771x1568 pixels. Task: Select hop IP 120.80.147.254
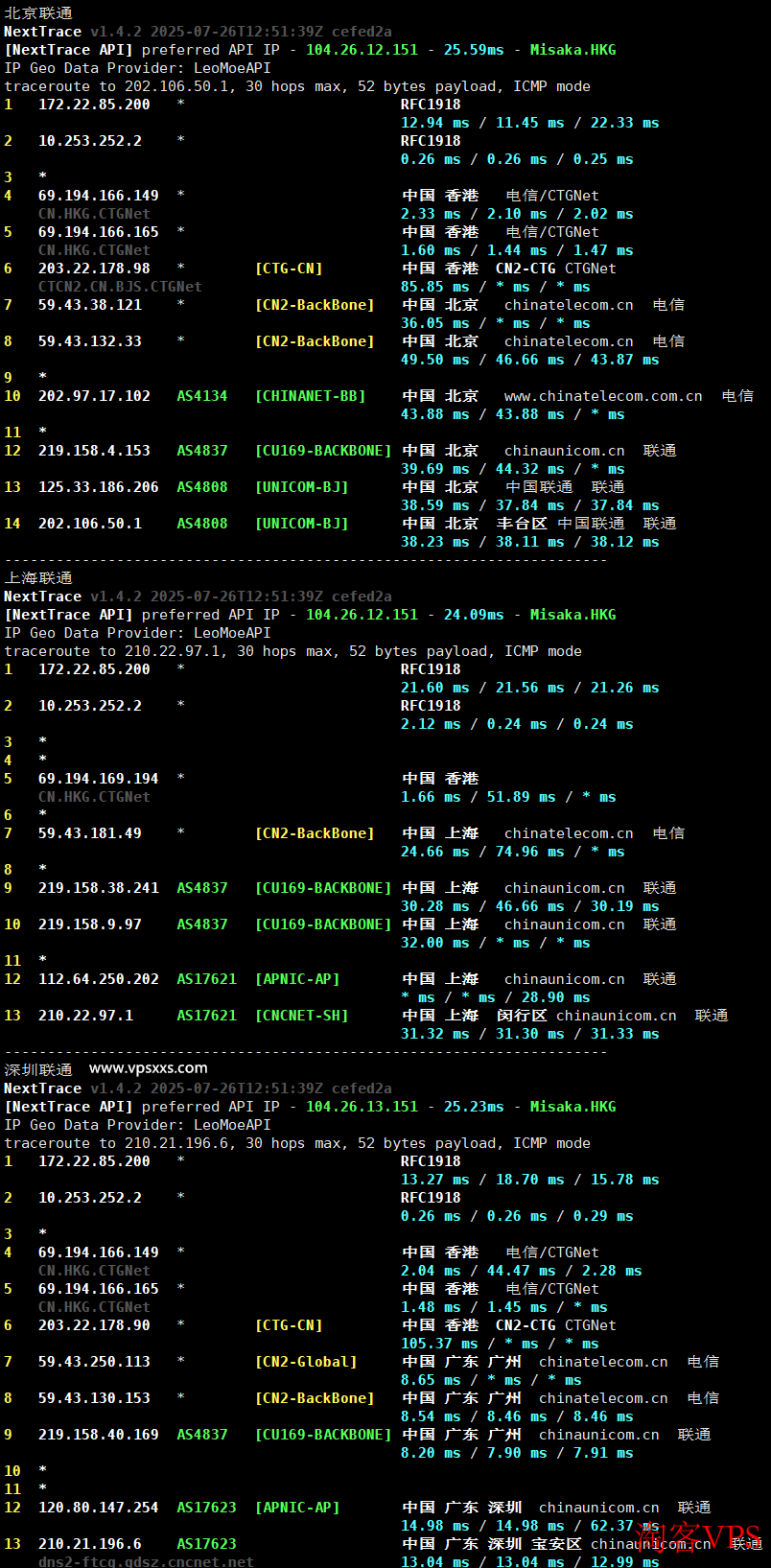98,1508
